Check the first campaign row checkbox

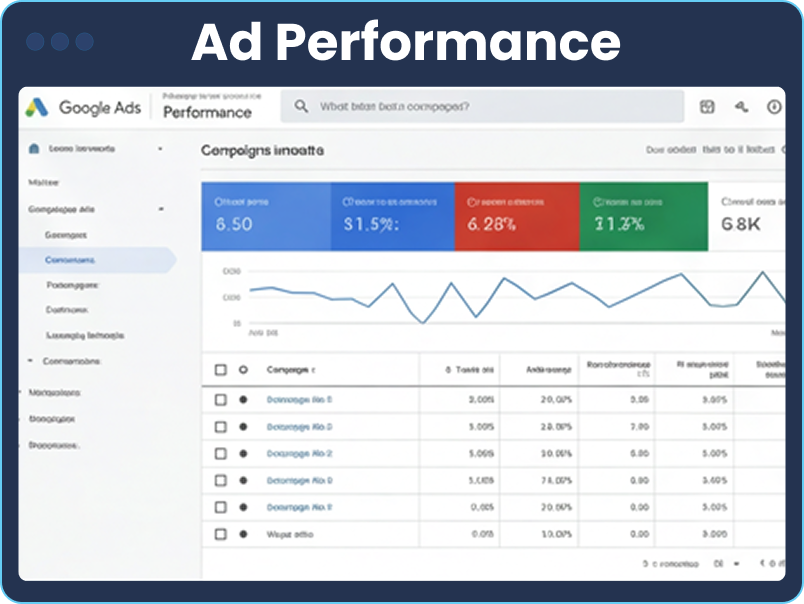point(221,399)
